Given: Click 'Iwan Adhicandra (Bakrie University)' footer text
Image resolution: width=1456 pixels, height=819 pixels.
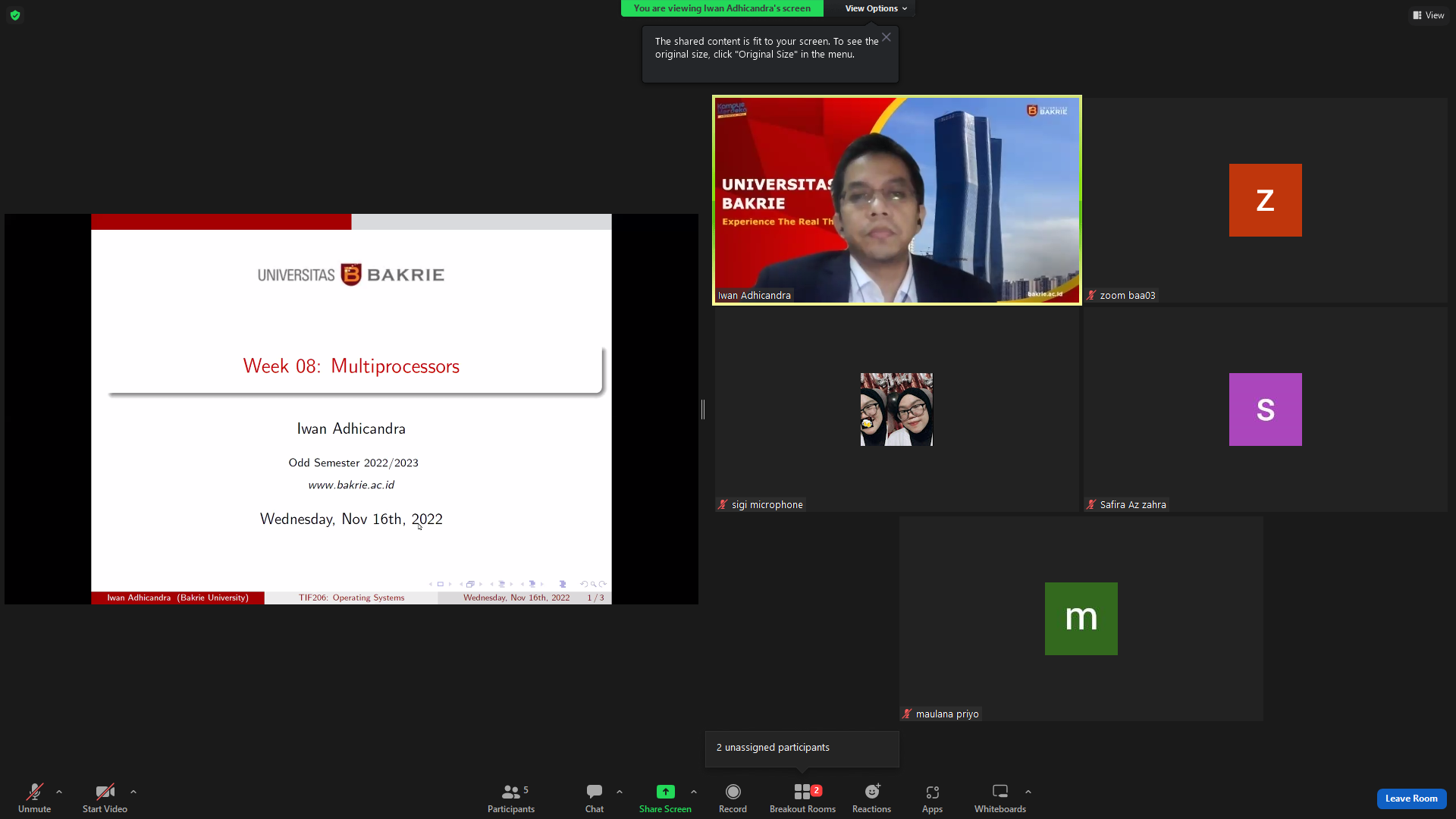Looking at the screenshot, I should point(178,598).
